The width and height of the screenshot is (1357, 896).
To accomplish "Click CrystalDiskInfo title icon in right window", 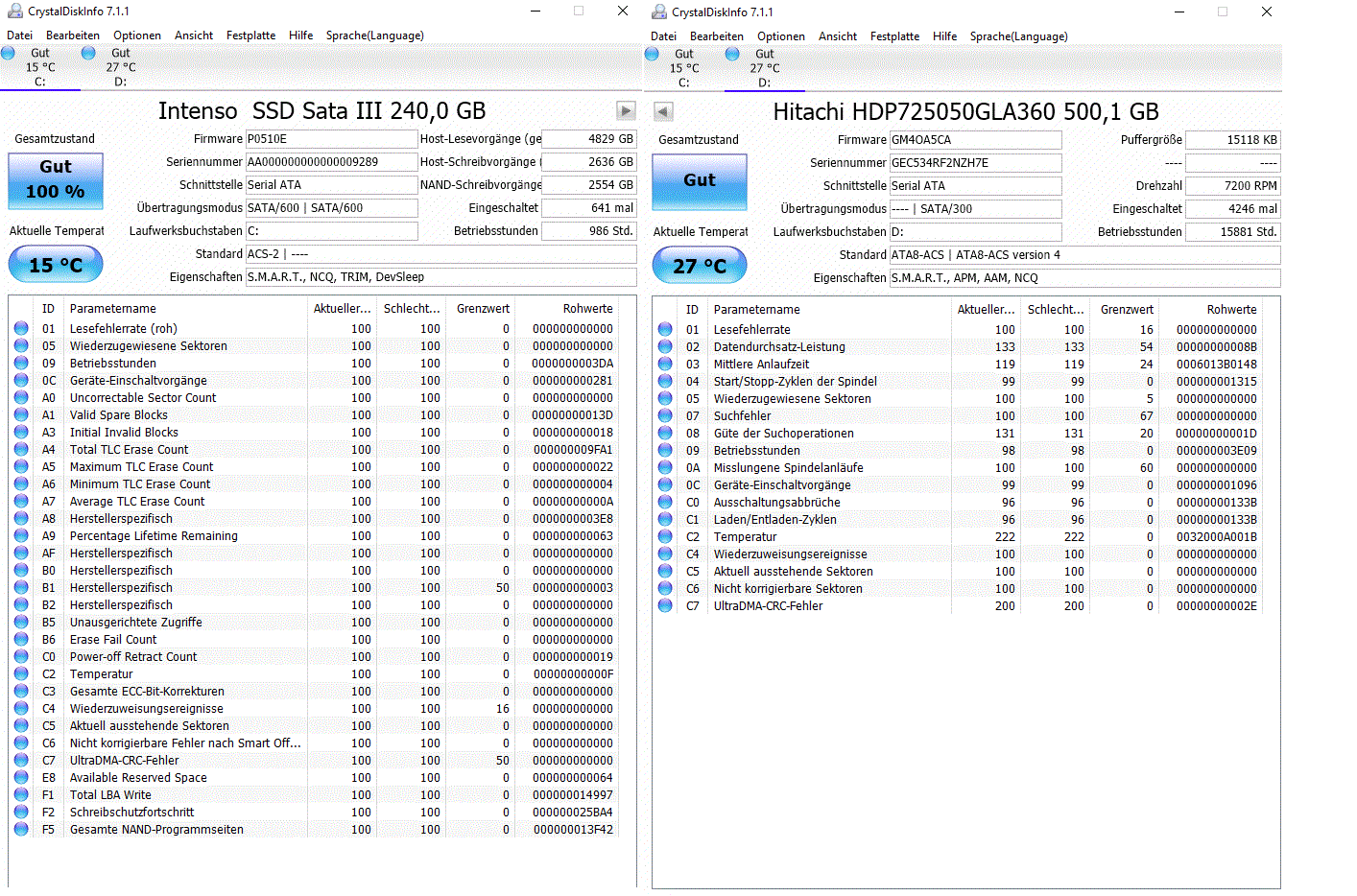I will pyautogui.click(x=658, y=12).
